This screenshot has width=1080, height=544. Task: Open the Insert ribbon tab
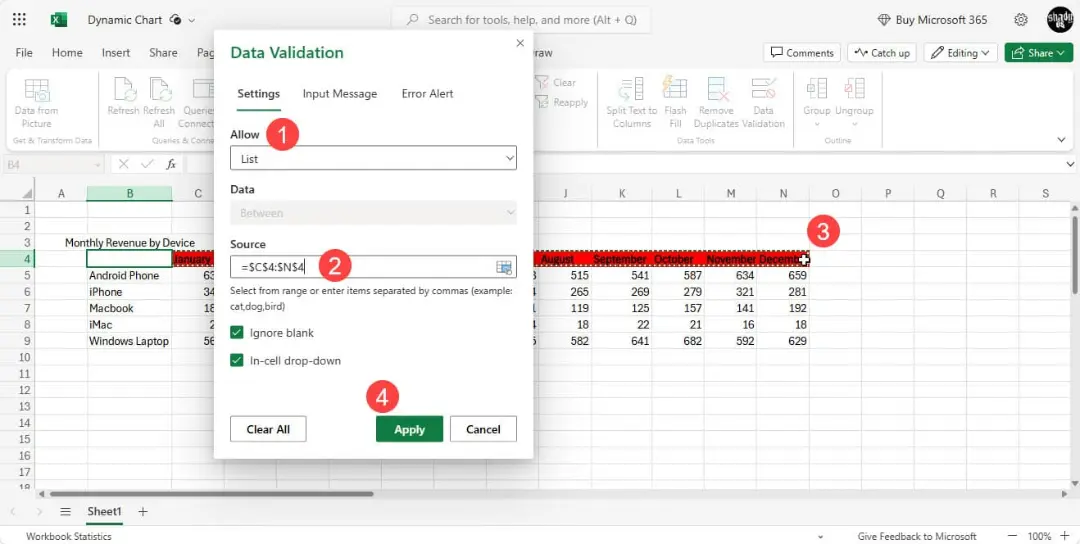tap(116, 53)
